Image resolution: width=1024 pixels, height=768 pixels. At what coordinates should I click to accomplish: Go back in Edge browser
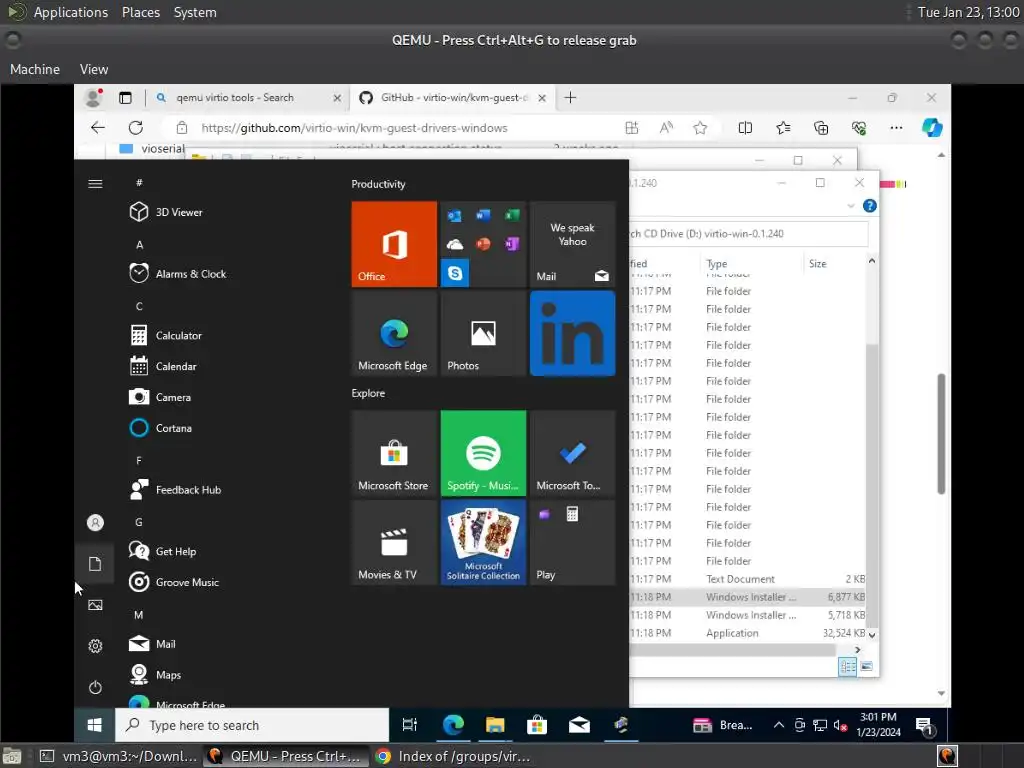click(98, 128)
